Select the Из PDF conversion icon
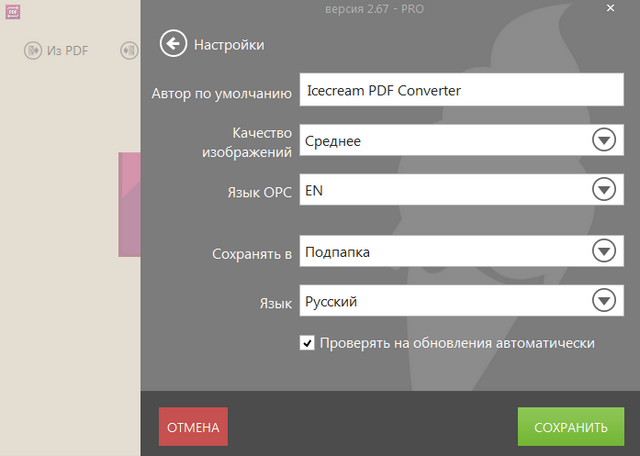640x456 pixels. coord(33,51)
